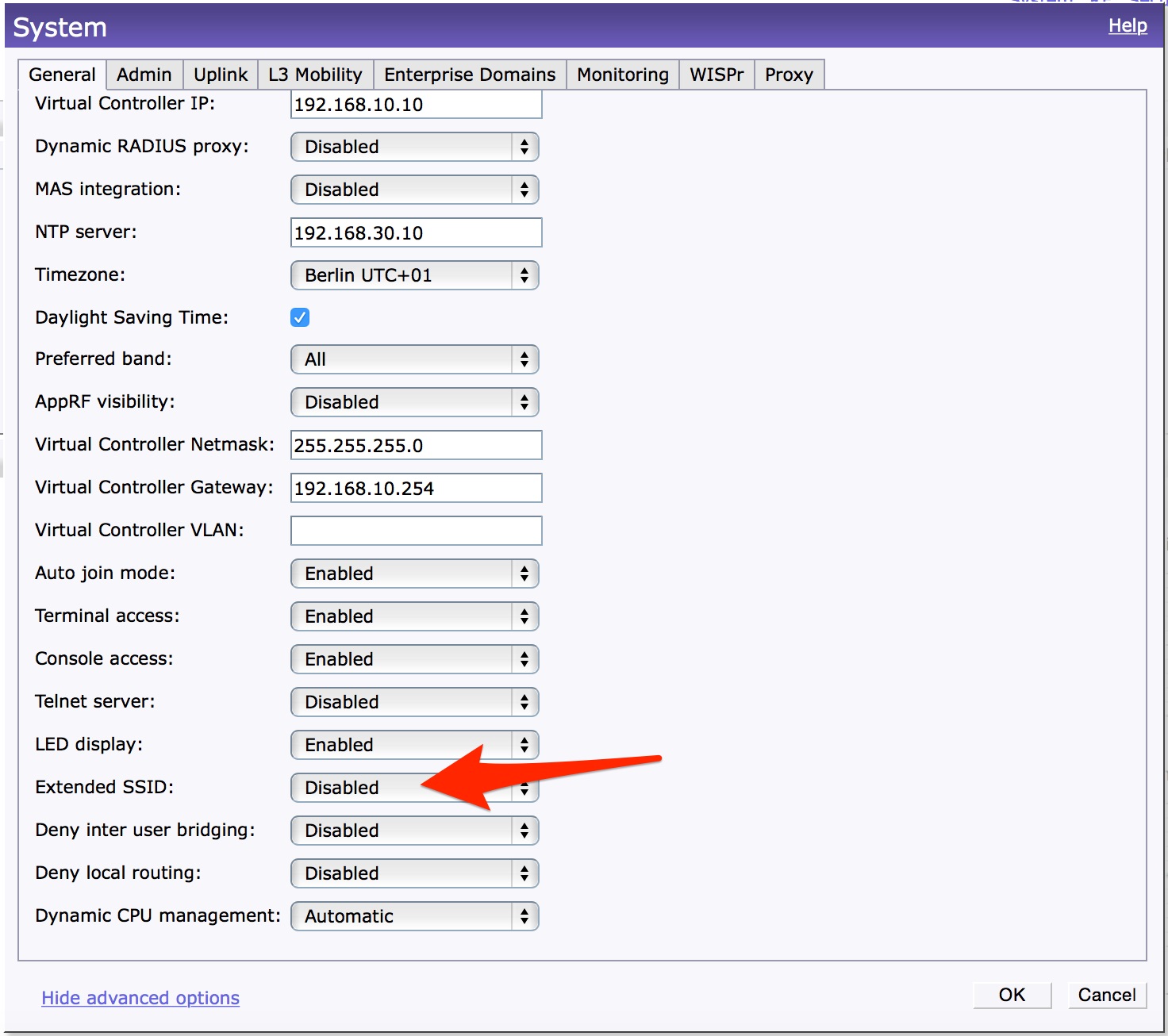Open the Dynamic CPU management dropdown

tap(413, 915)
